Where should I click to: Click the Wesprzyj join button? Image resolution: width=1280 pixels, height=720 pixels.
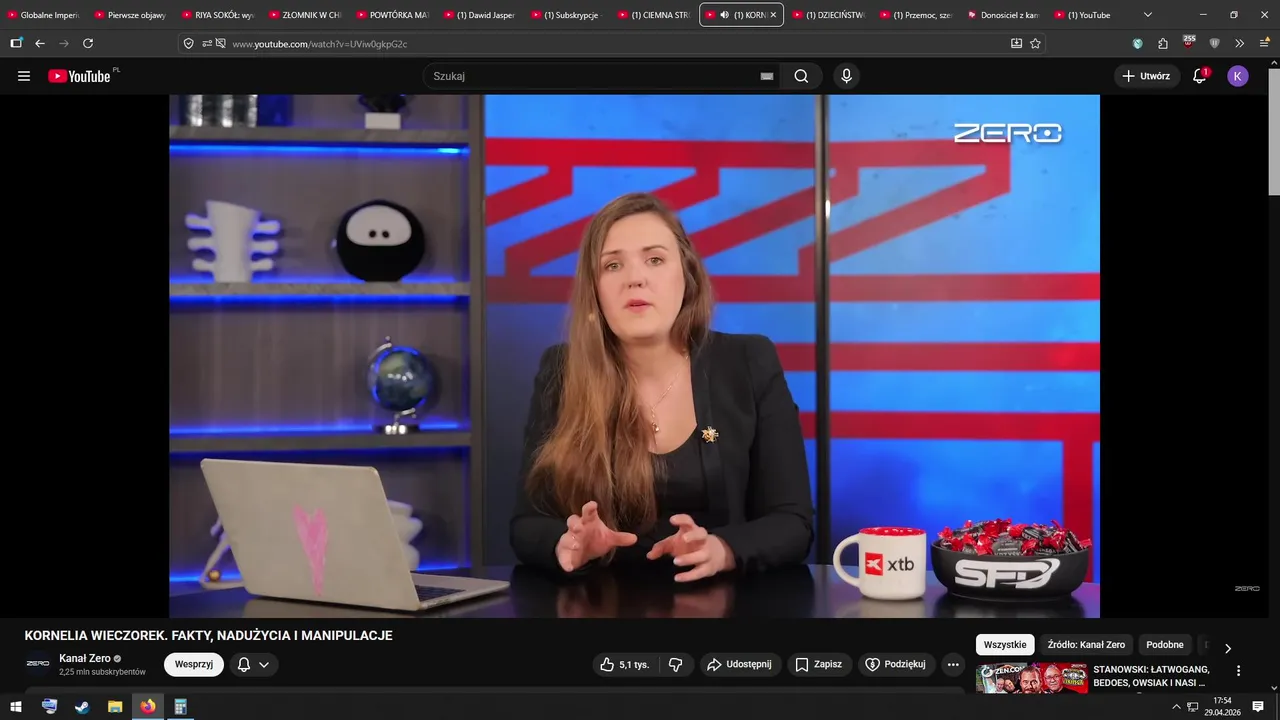tap(194, 664)
